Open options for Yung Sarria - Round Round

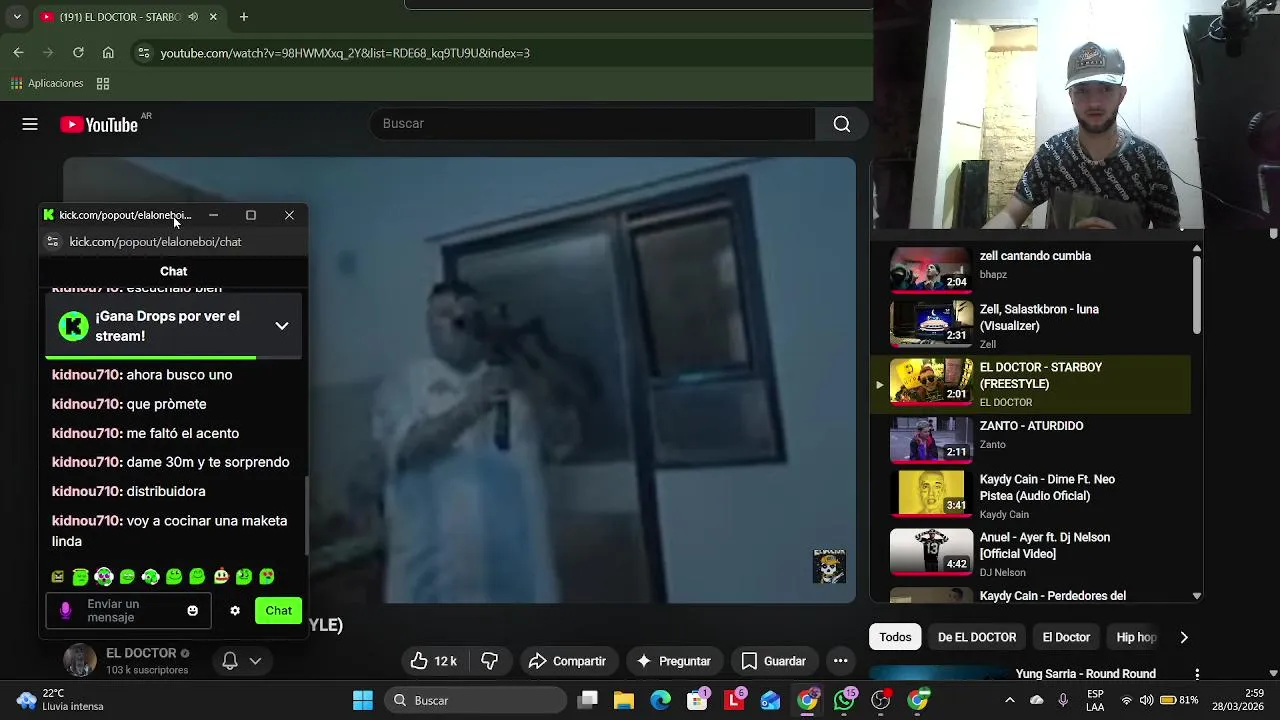pos(1197,675)
